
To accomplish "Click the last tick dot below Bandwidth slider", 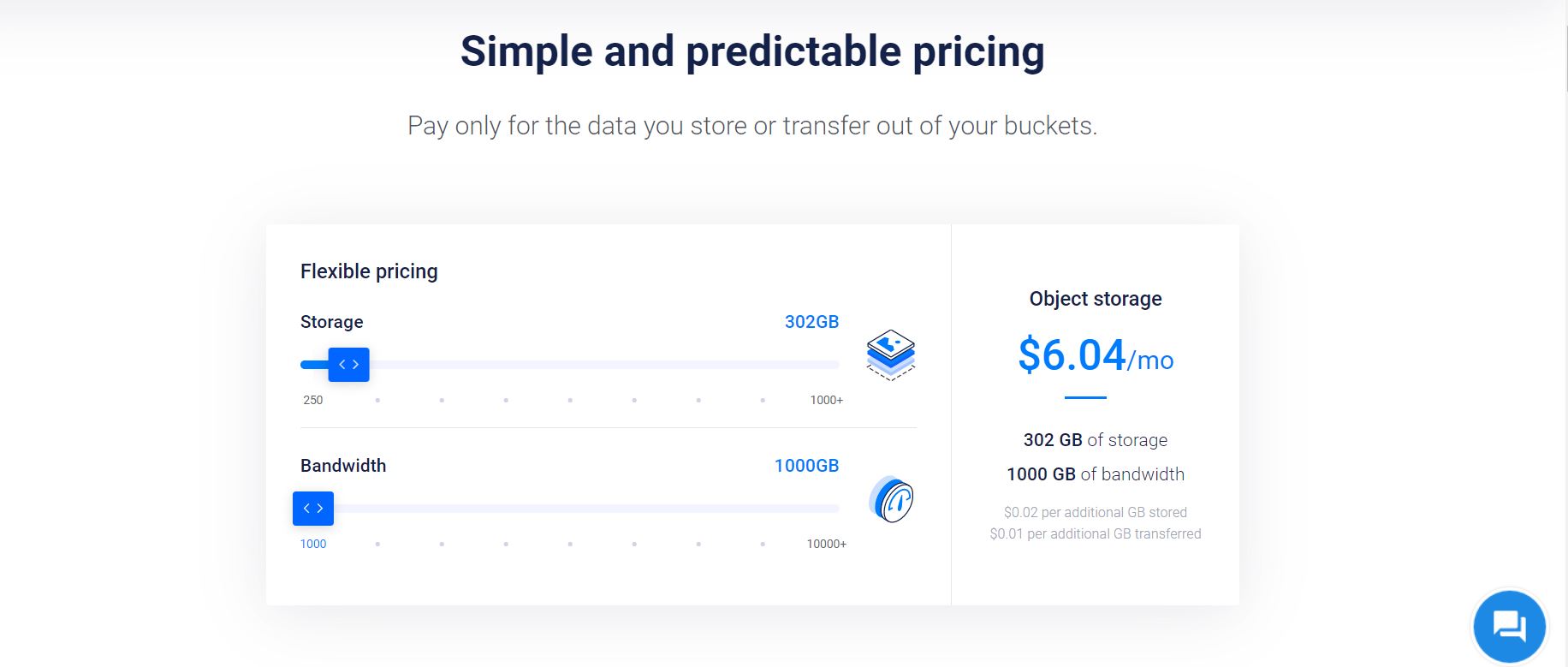I will click(763, 544).
